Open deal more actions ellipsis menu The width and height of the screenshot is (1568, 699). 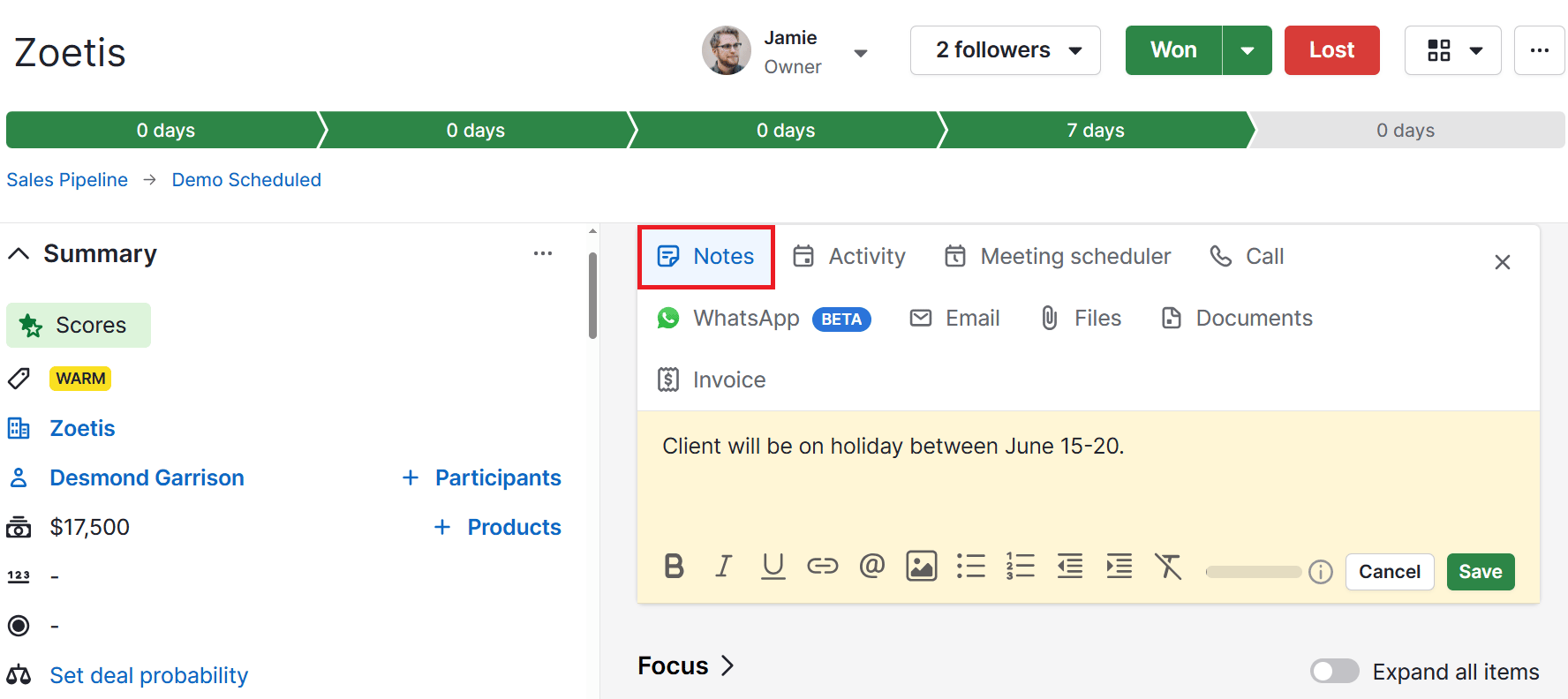pos(1540,50)
